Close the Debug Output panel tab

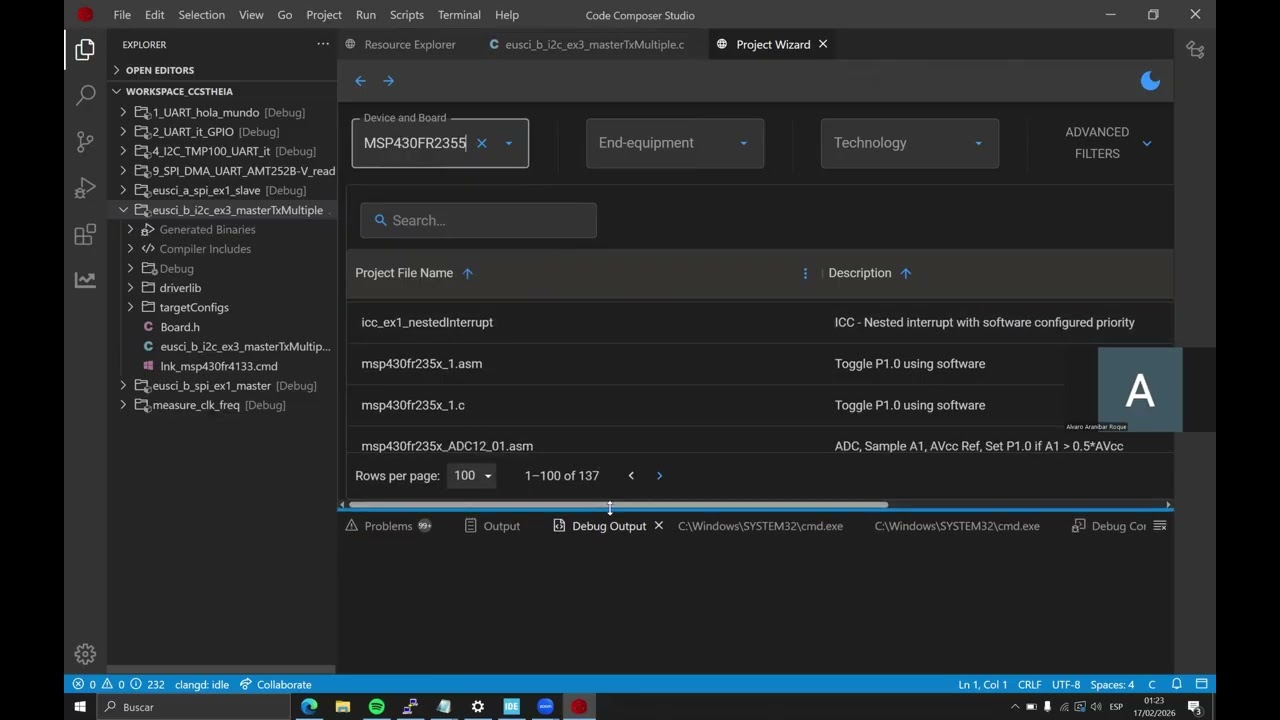coord(658,526)
